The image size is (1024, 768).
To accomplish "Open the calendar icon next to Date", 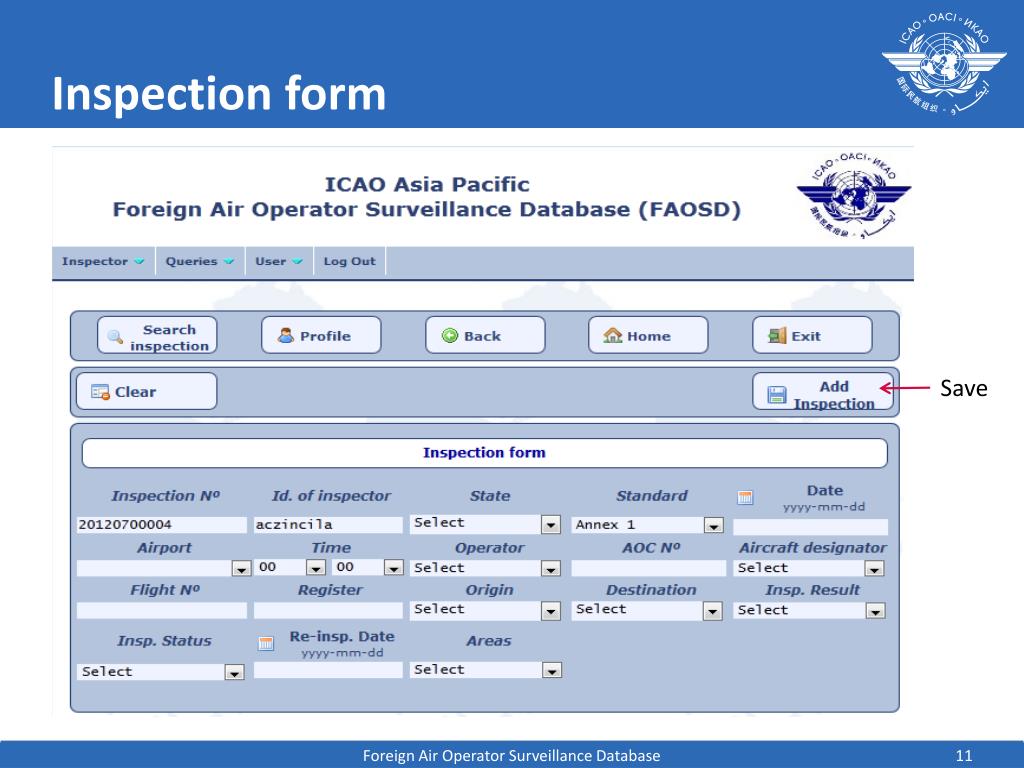I will (745, 498).
